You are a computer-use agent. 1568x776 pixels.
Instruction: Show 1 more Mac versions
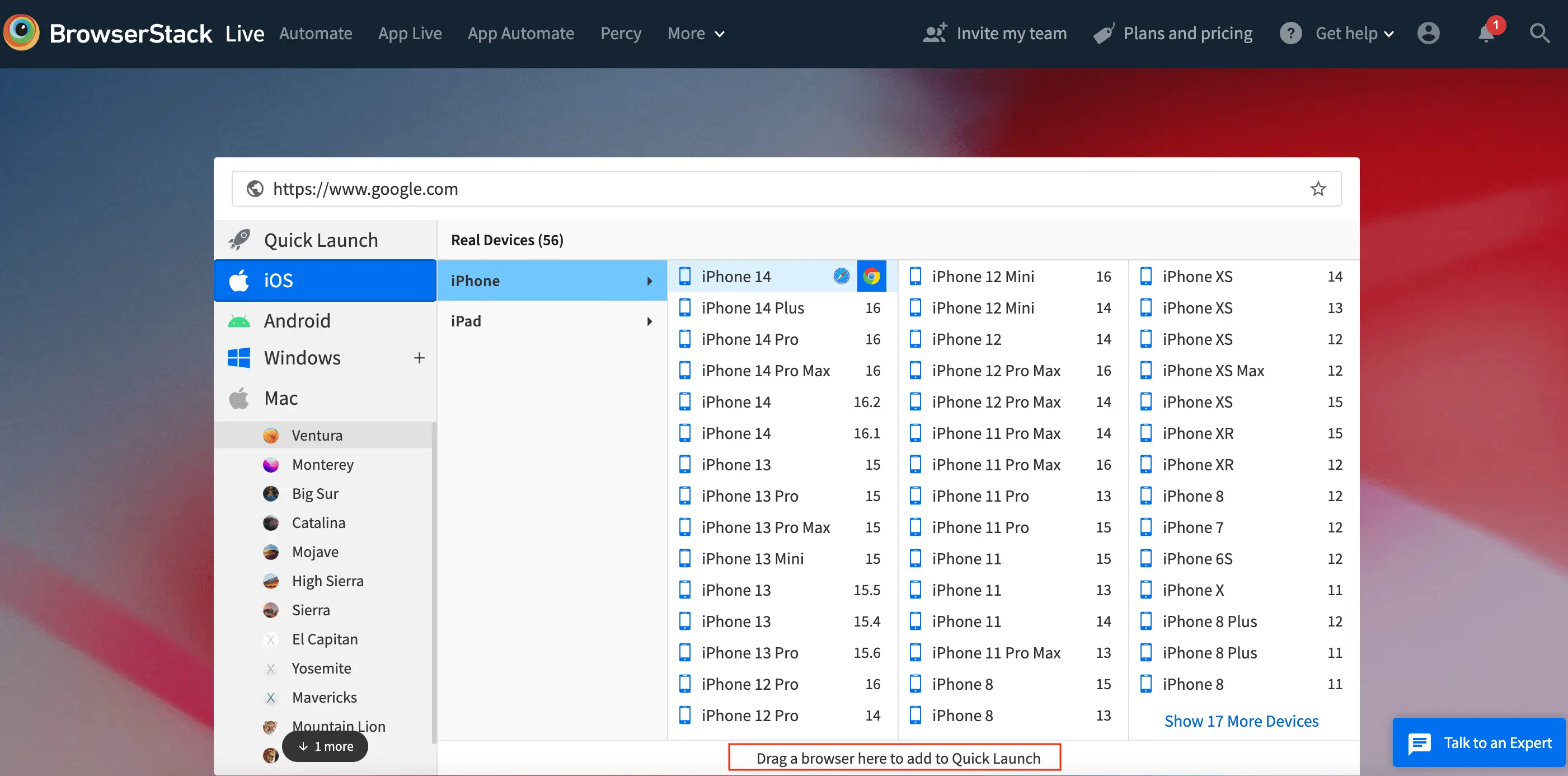325,746
